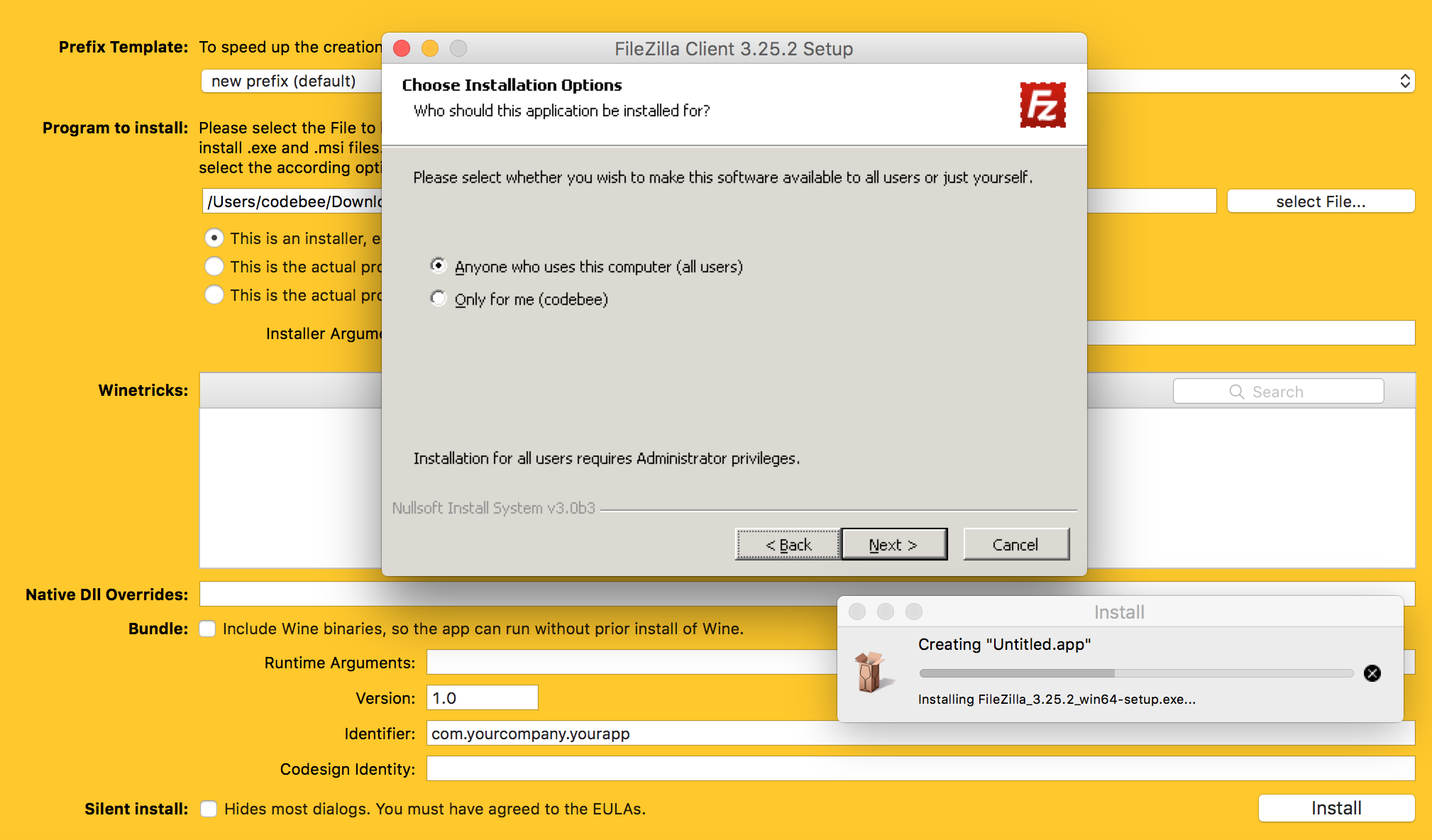Select Anyone who uses this computer radio button
Viewport: 1432px width, 840px height.
coord(436,266)
